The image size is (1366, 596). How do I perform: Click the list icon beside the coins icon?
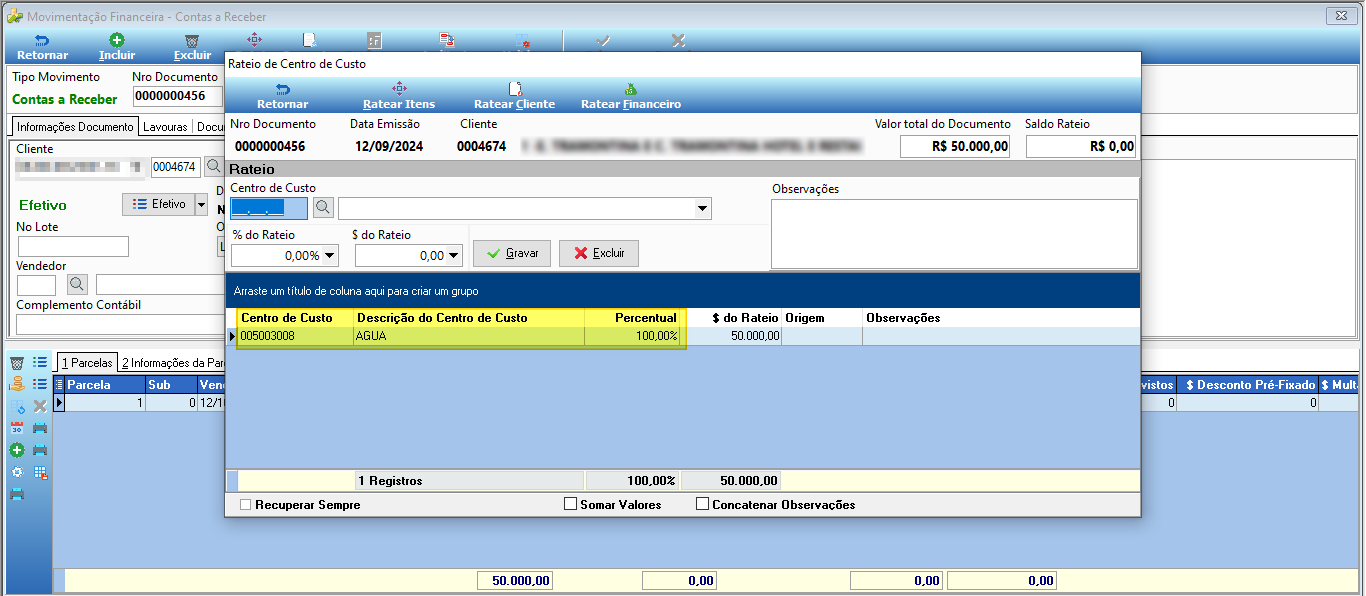(40, 384)
